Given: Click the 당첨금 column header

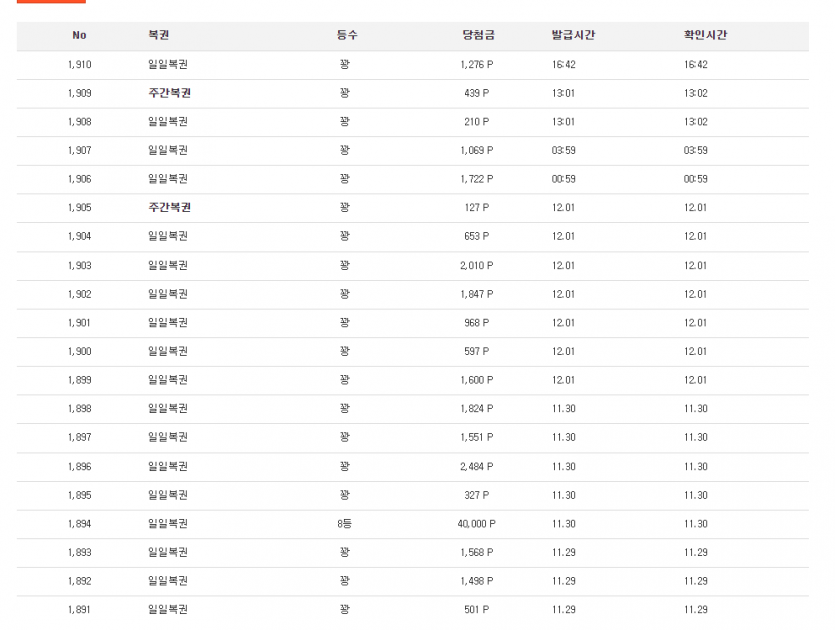Looking at the screenshot, I should click(x=478, y=35).
